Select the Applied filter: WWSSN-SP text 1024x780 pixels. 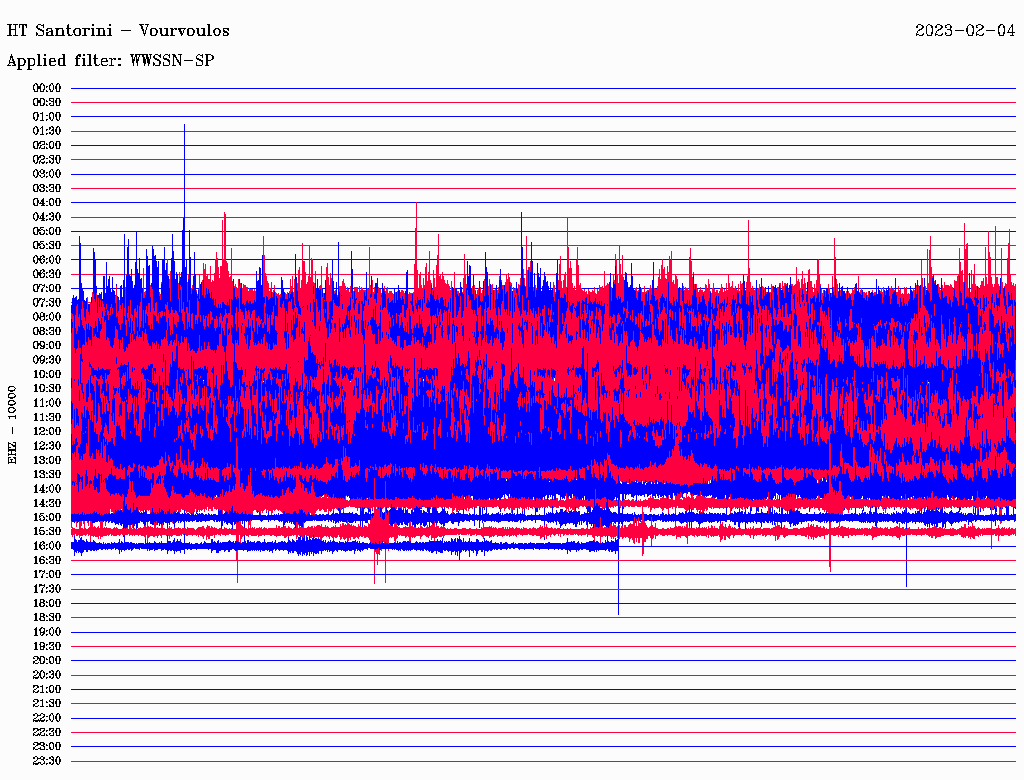click(x=110, y=61)
